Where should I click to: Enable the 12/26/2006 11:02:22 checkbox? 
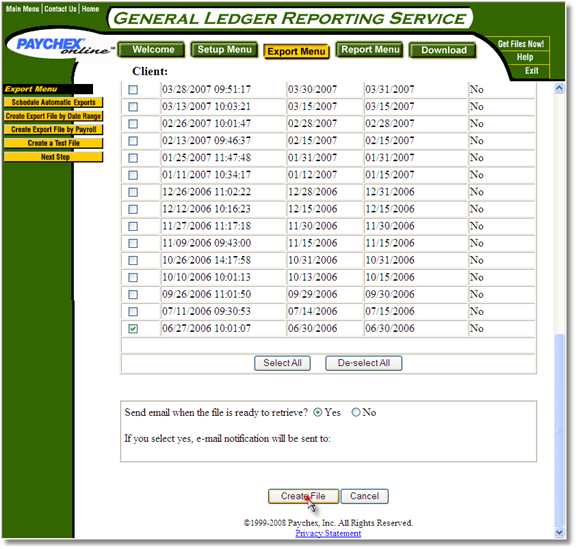(x=133, y=192)
